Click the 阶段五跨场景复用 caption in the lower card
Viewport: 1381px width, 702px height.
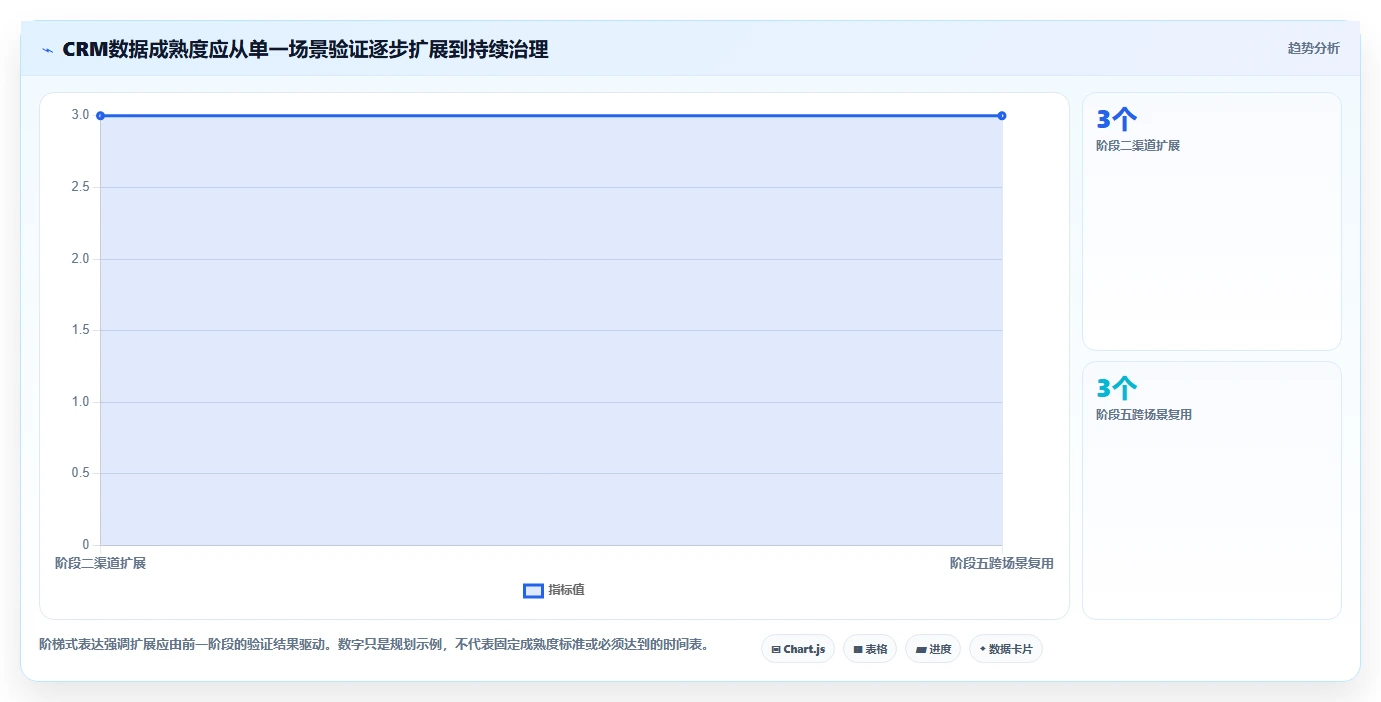(x=1144, y=415)
